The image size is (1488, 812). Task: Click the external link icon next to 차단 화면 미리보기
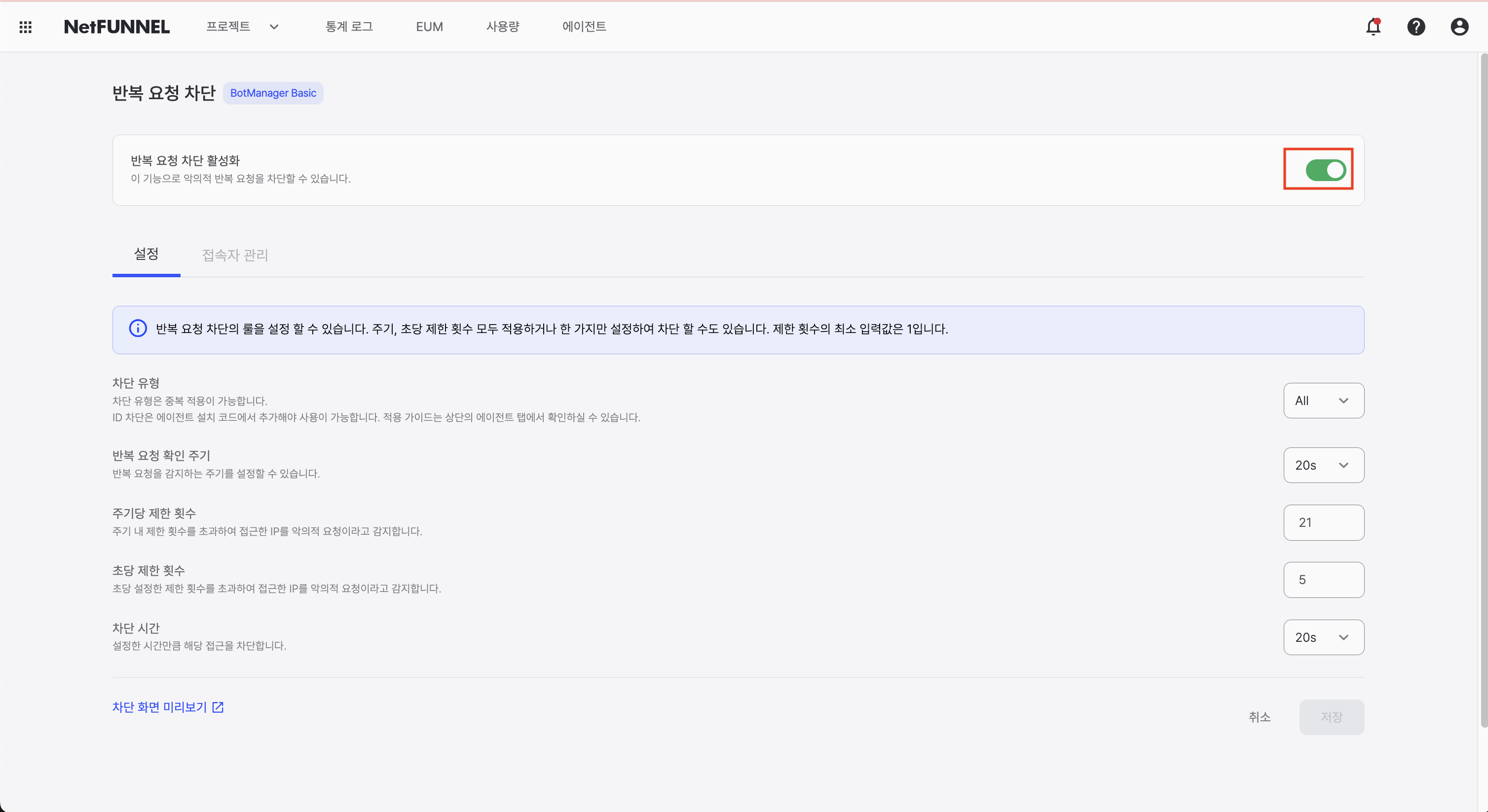click(x=217, y=707)
